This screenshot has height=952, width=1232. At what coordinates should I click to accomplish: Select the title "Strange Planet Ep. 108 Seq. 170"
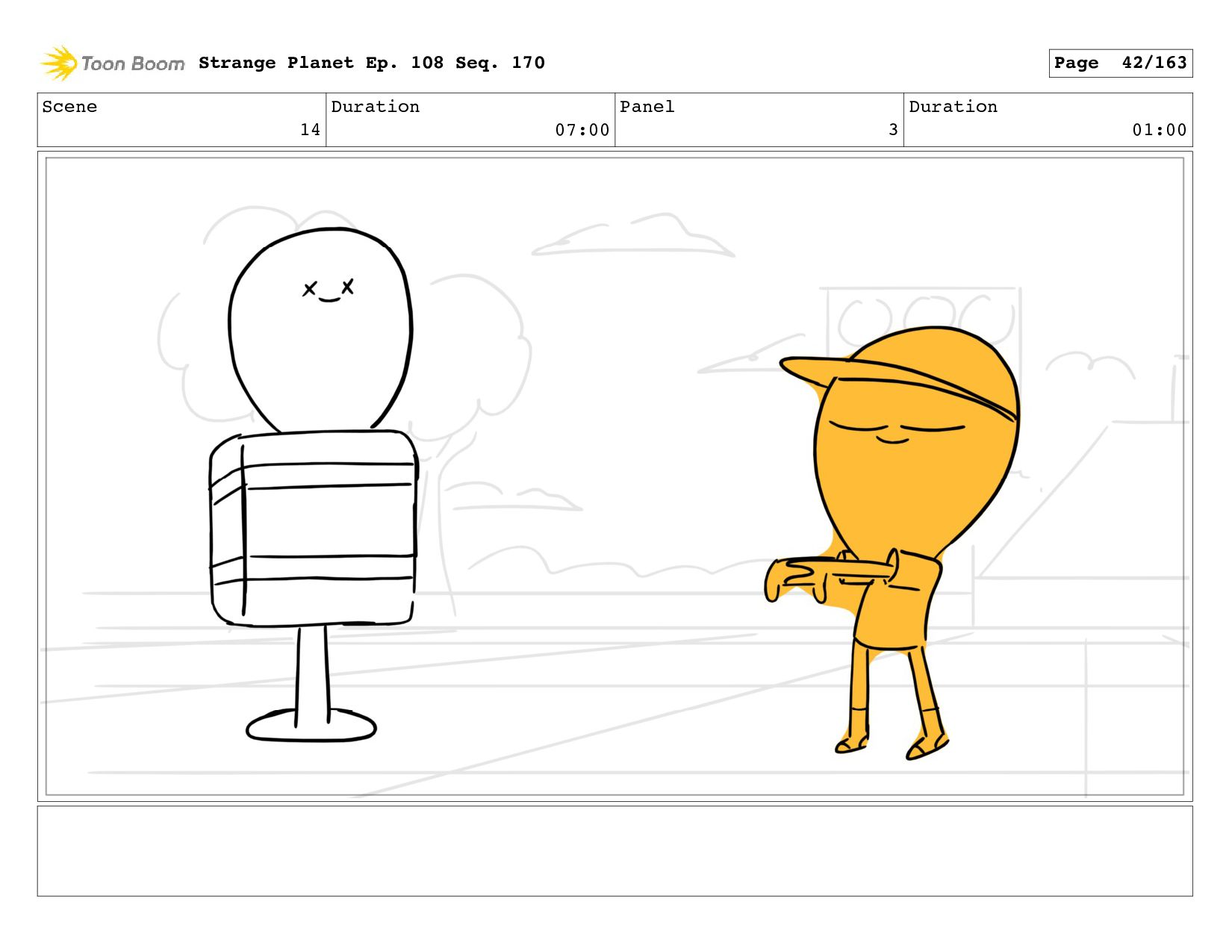click(x=372, y=63)
